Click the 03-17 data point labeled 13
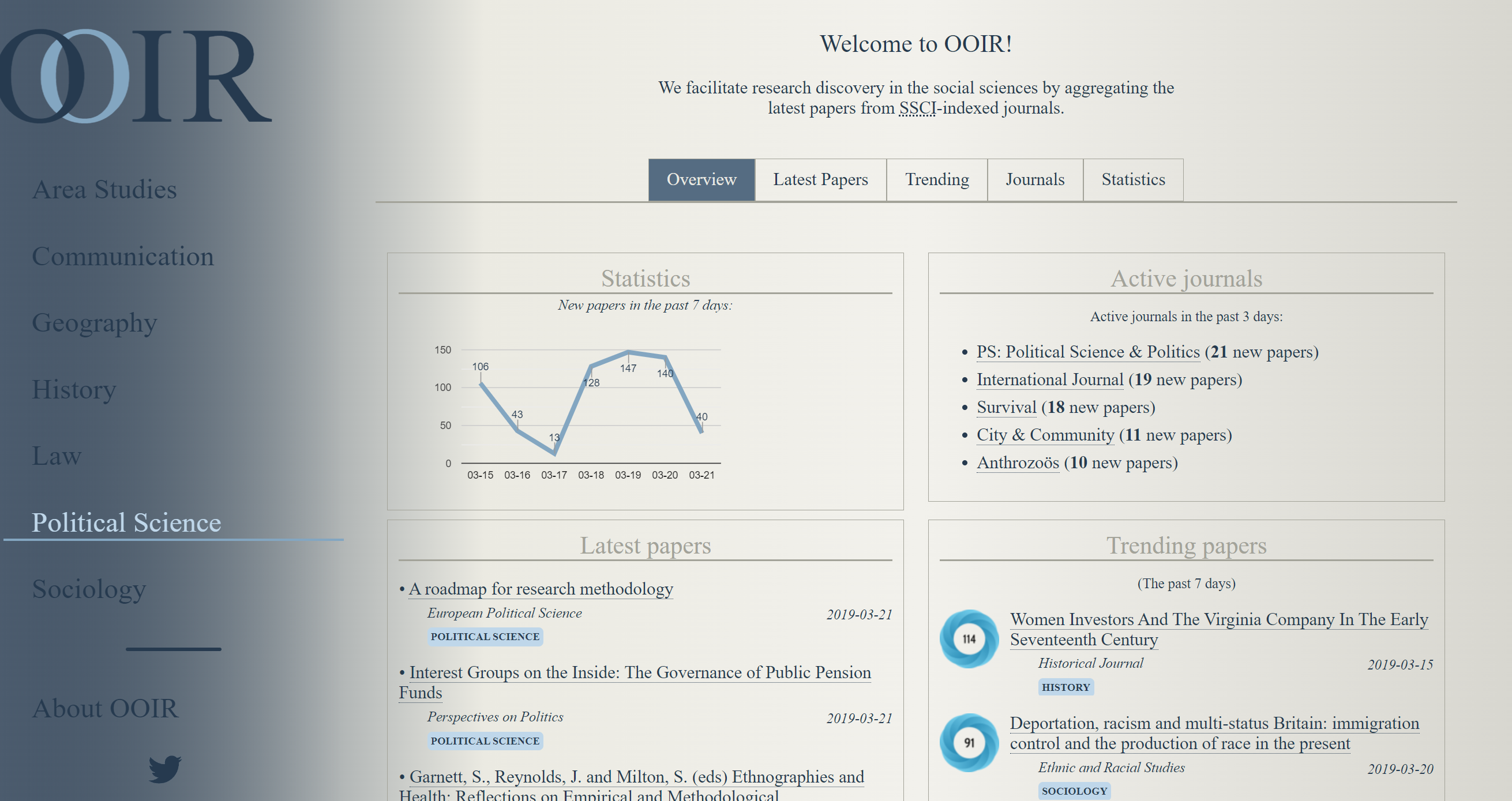 (x=555, y=453)
